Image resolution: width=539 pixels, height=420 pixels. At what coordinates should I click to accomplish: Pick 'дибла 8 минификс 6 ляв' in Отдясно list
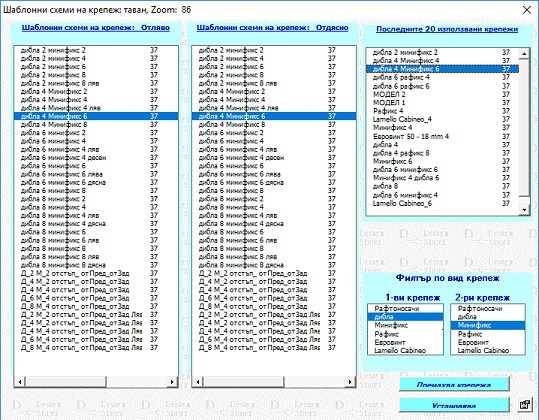click(274, 240)
